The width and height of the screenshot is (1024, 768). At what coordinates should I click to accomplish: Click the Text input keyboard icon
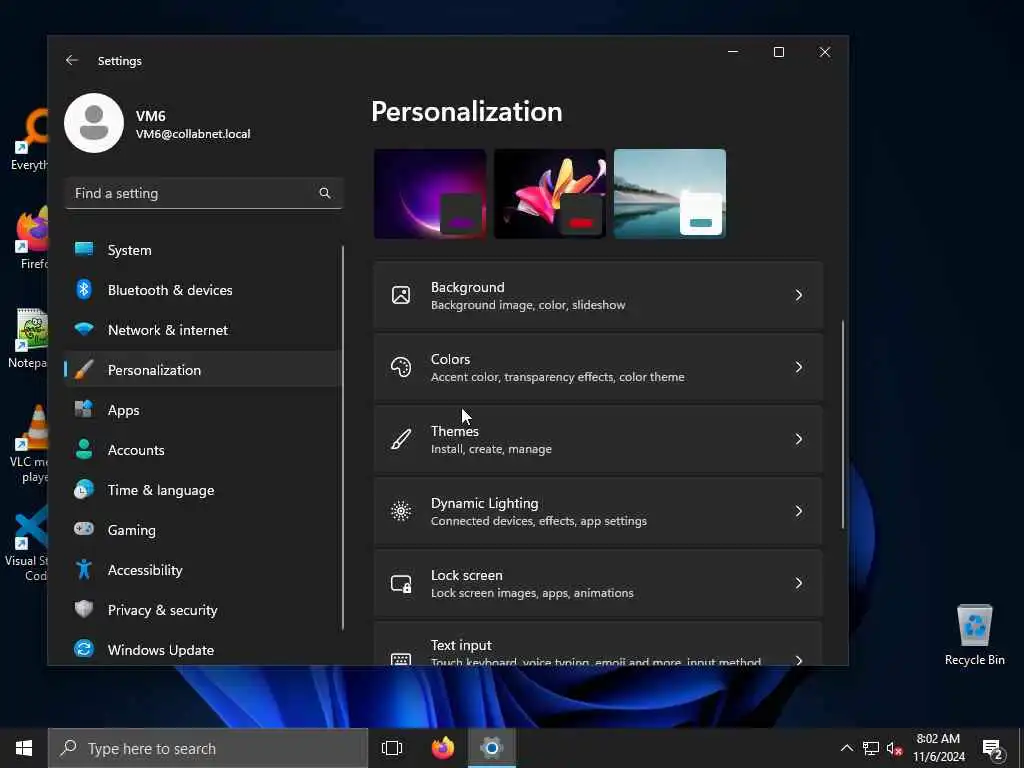[x=401, y=658]
